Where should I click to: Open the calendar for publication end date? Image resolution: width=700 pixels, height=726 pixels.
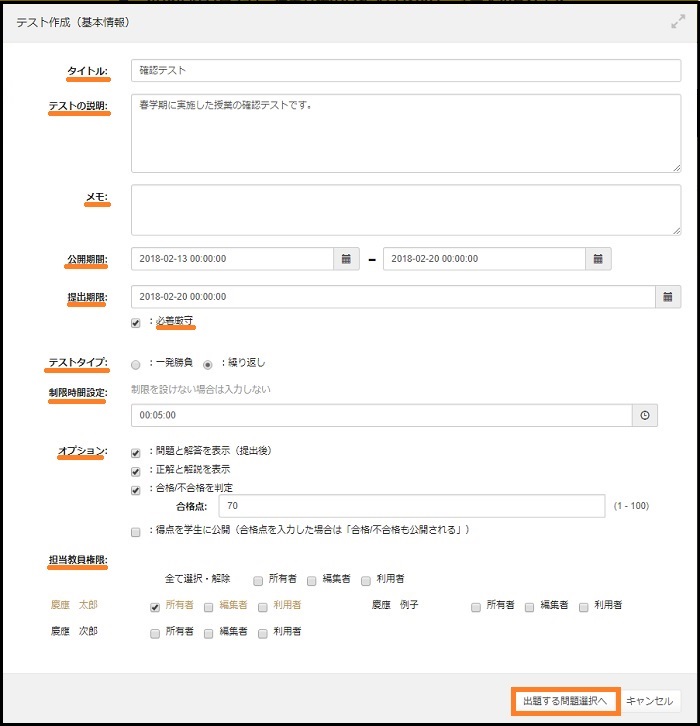pos(598,259)
